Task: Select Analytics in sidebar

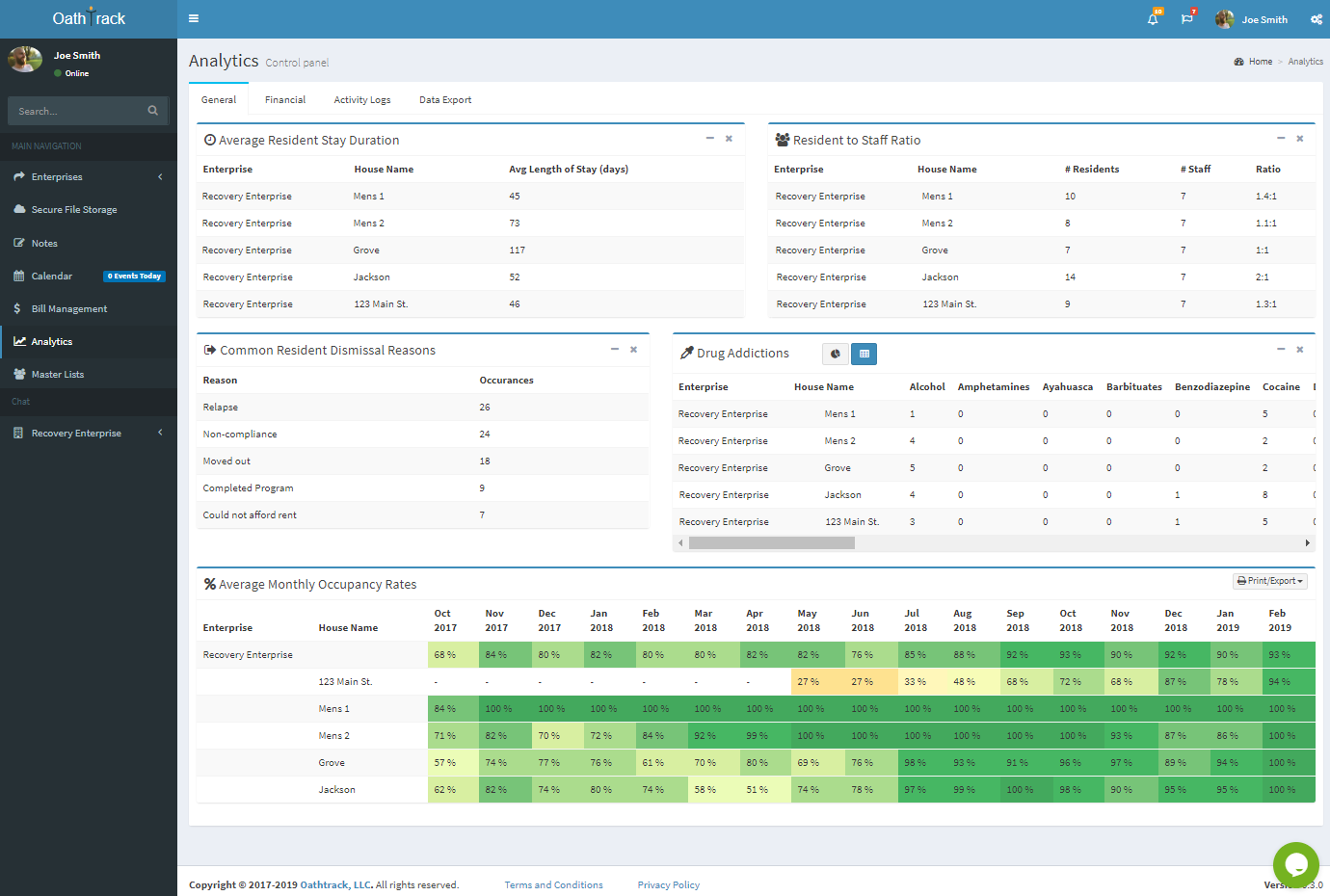Action: [89, 342]
